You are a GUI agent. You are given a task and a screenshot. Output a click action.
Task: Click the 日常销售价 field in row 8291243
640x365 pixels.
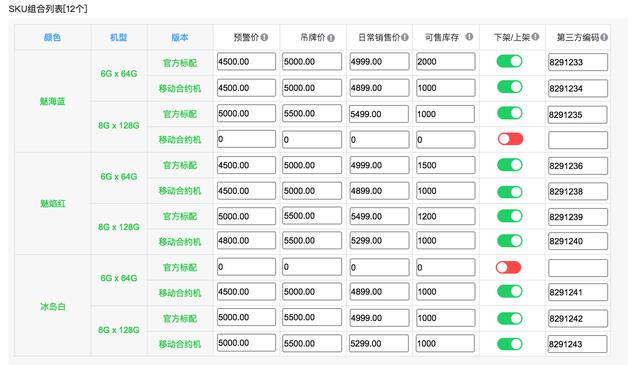pos(379,343)
